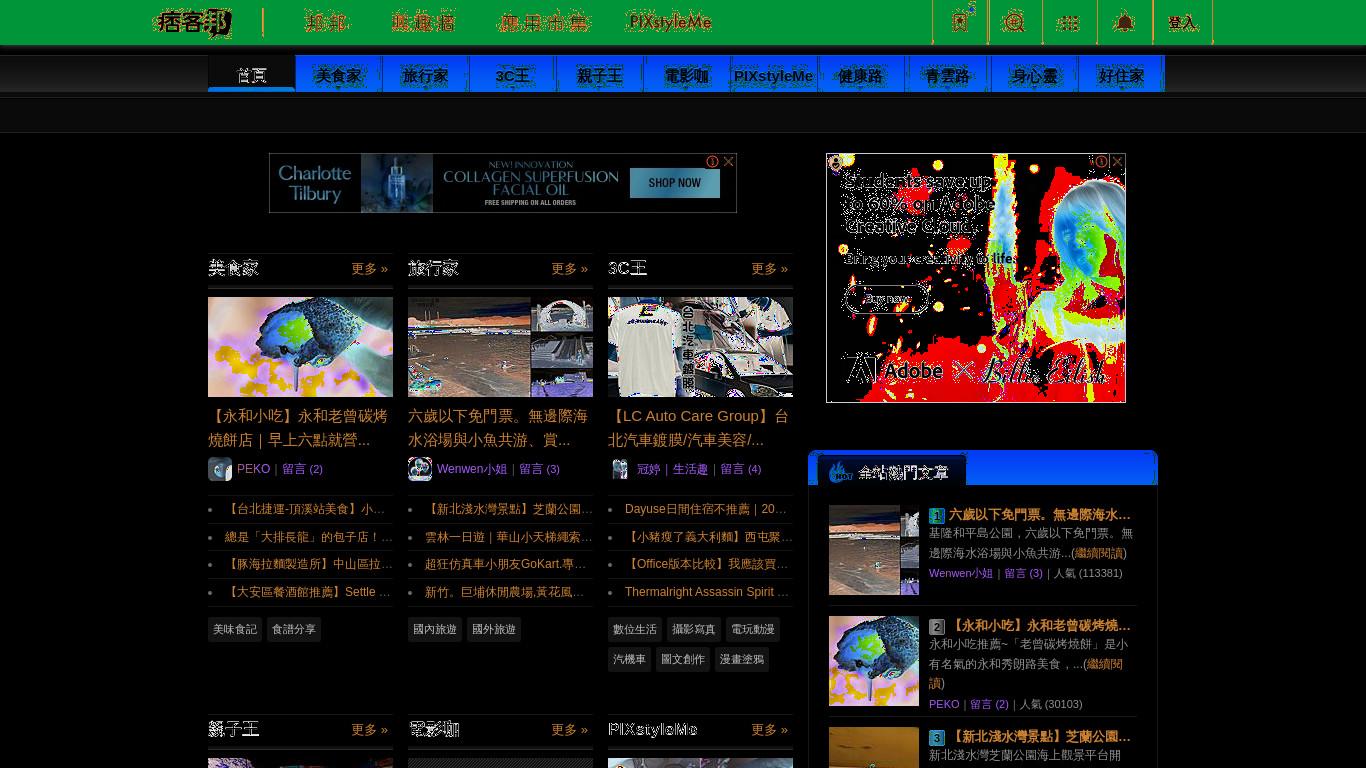1366x768 pixels.
Task: Open 【台北捷運-頂溪站美食】 list item
Action: [305, 509]
